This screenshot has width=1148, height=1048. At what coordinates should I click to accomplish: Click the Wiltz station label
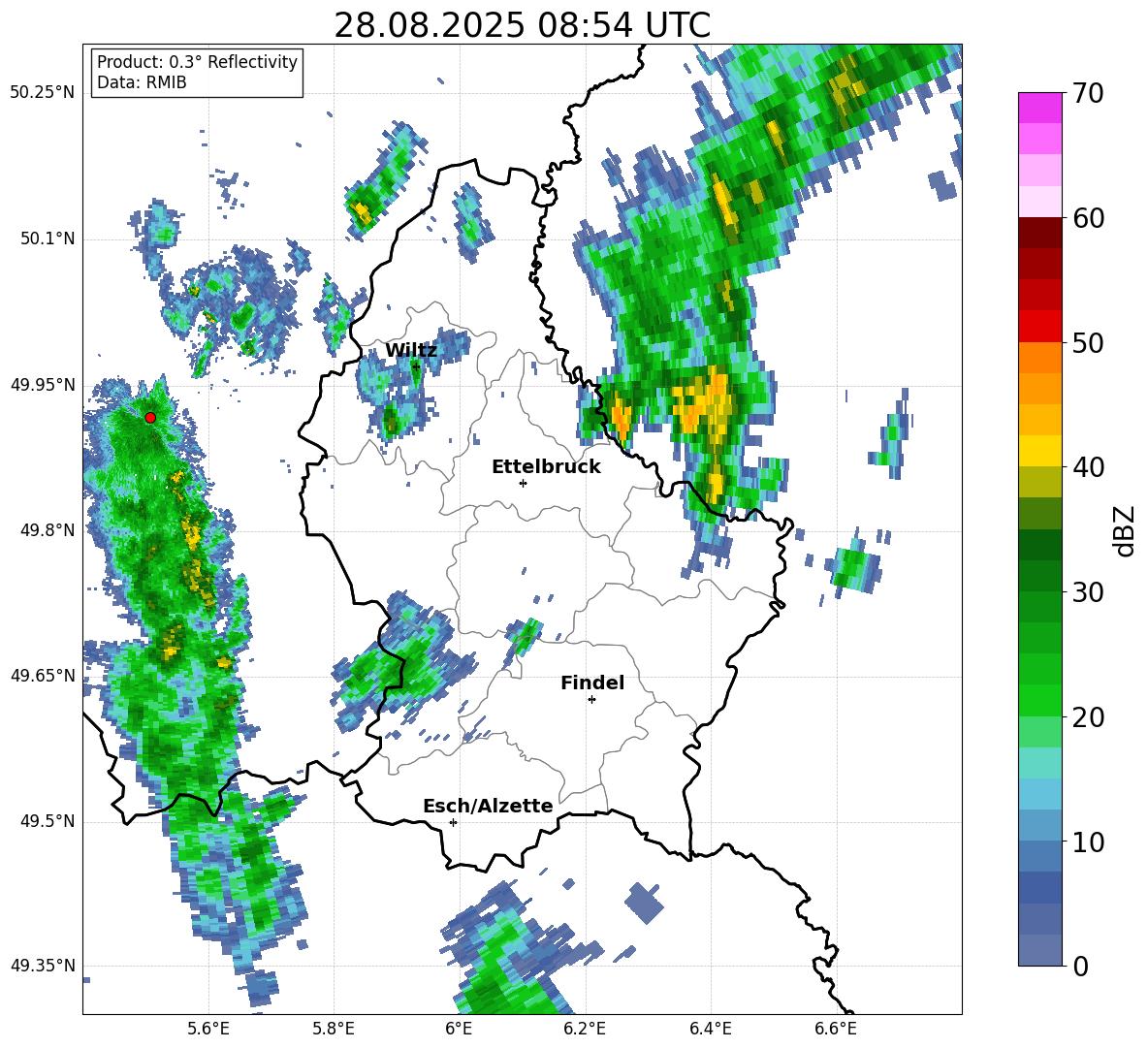(411, 351)
